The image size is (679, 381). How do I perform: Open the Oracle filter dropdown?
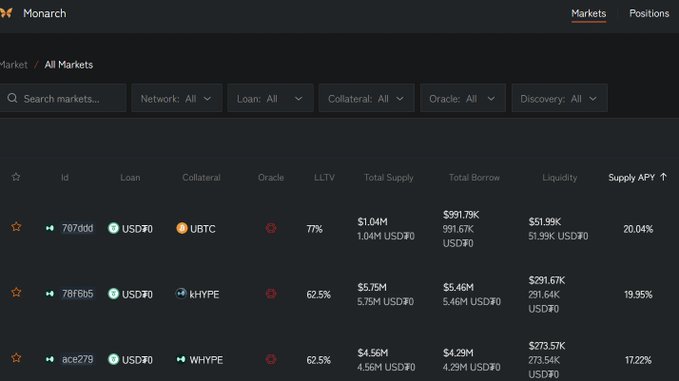pyautogui.click(x=462, y=98)
